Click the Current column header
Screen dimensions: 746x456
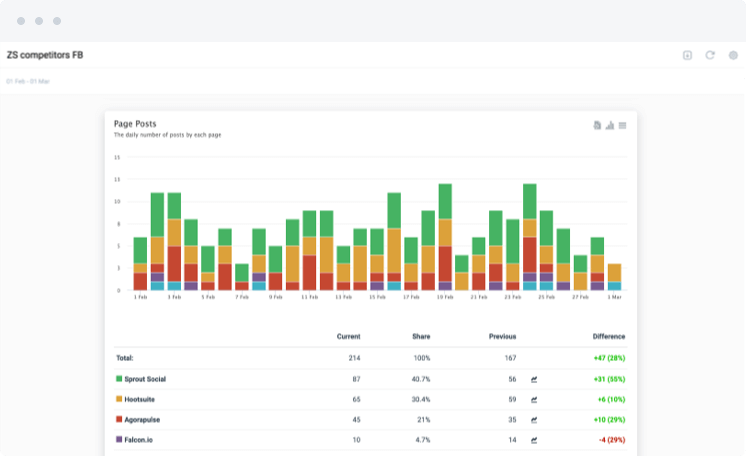pyautogui.click(x=349, y=337)
